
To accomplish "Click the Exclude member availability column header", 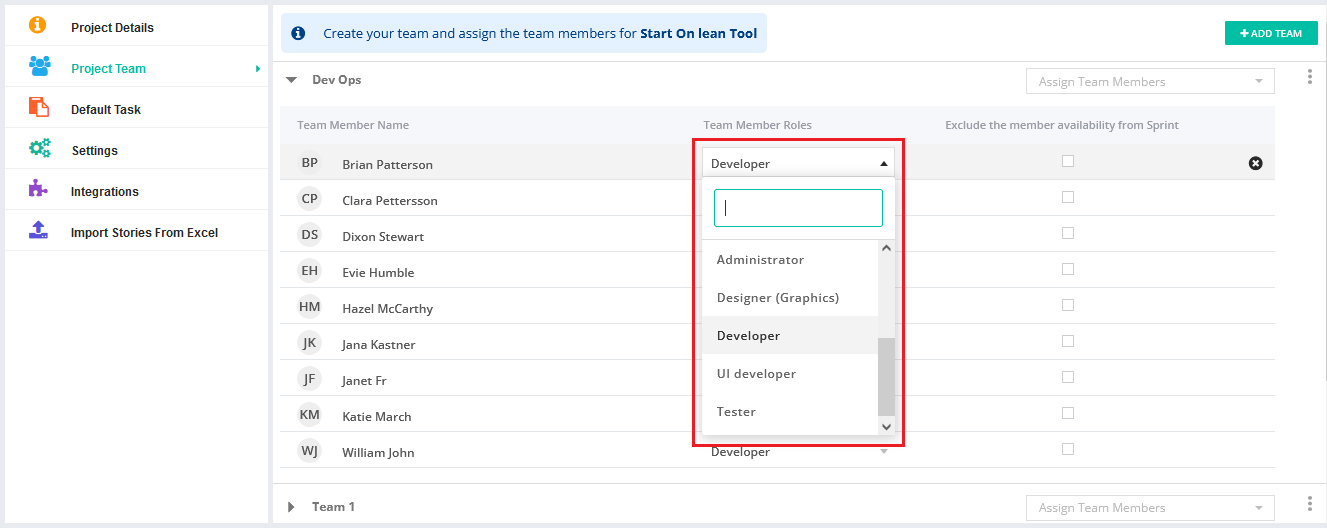I will point(1062,125).
